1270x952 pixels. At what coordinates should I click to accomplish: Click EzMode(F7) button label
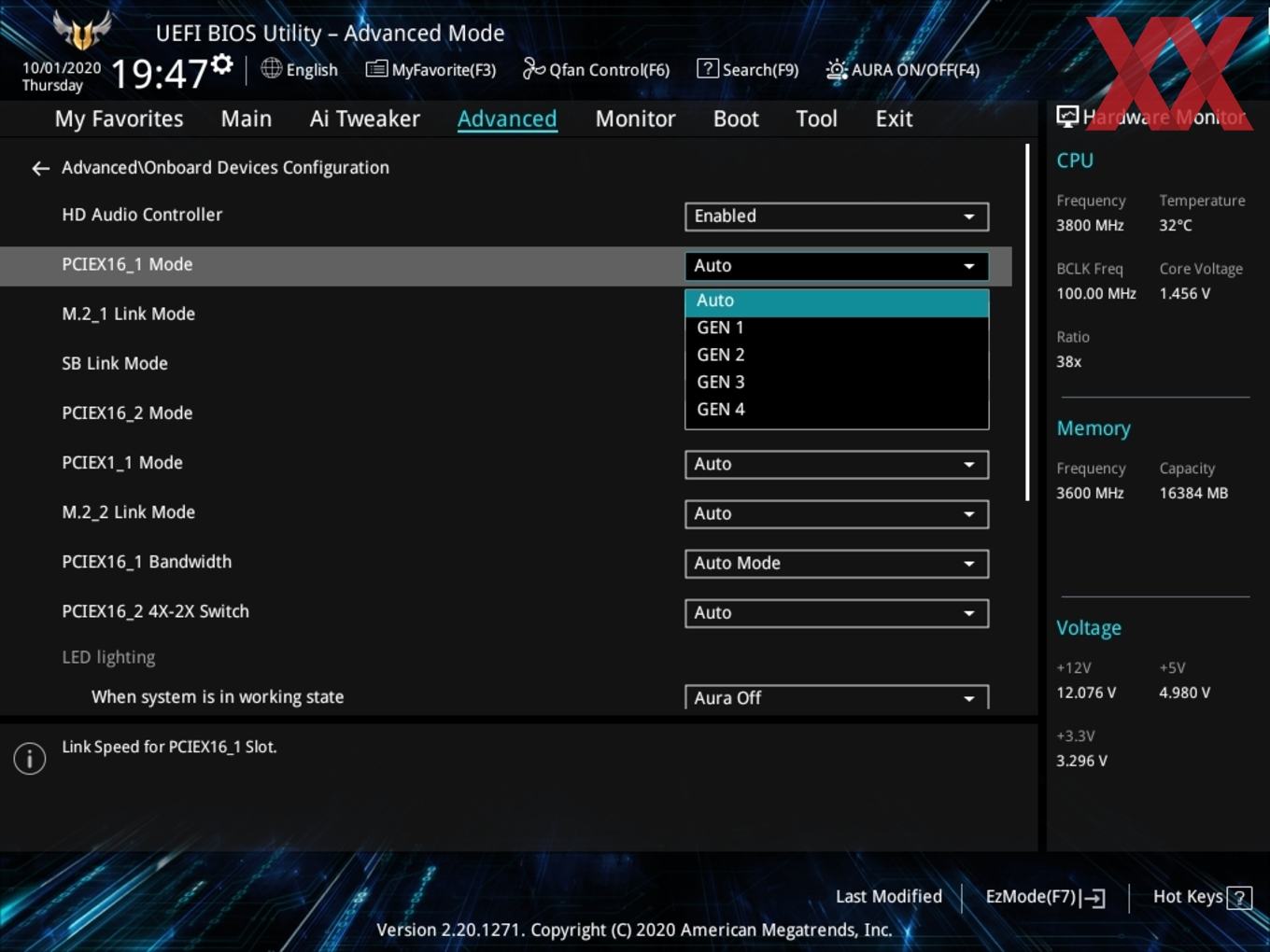click(x=1031, y=897)
